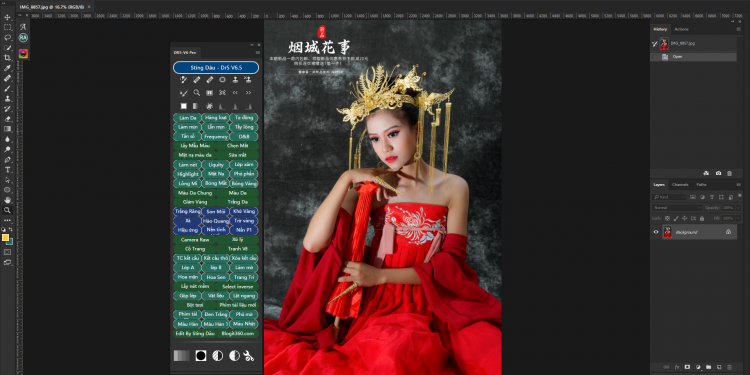
Task: Select the Crop tool
Action: coord(7,57)
